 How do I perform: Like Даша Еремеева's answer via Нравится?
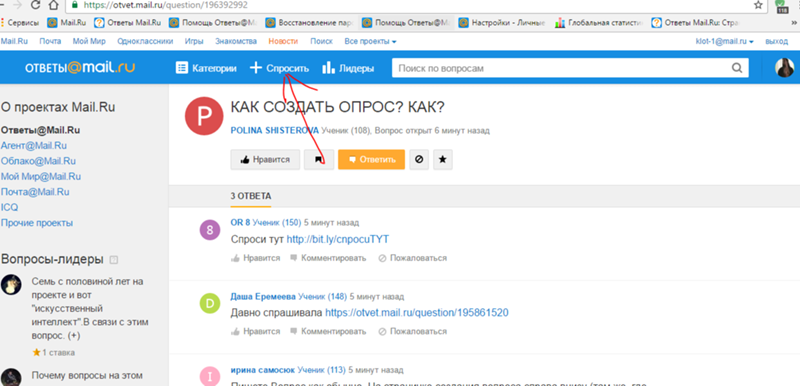pos(256,331)
